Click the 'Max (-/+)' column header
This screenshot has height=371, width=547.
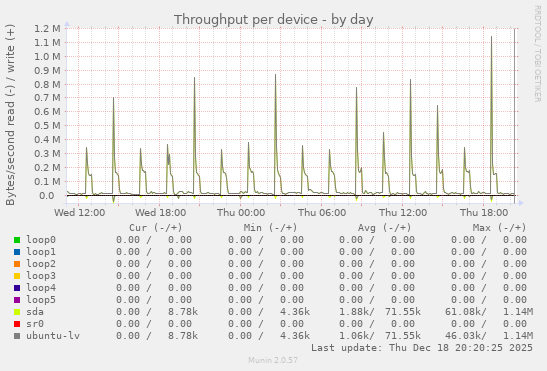[x=499, y=228]
